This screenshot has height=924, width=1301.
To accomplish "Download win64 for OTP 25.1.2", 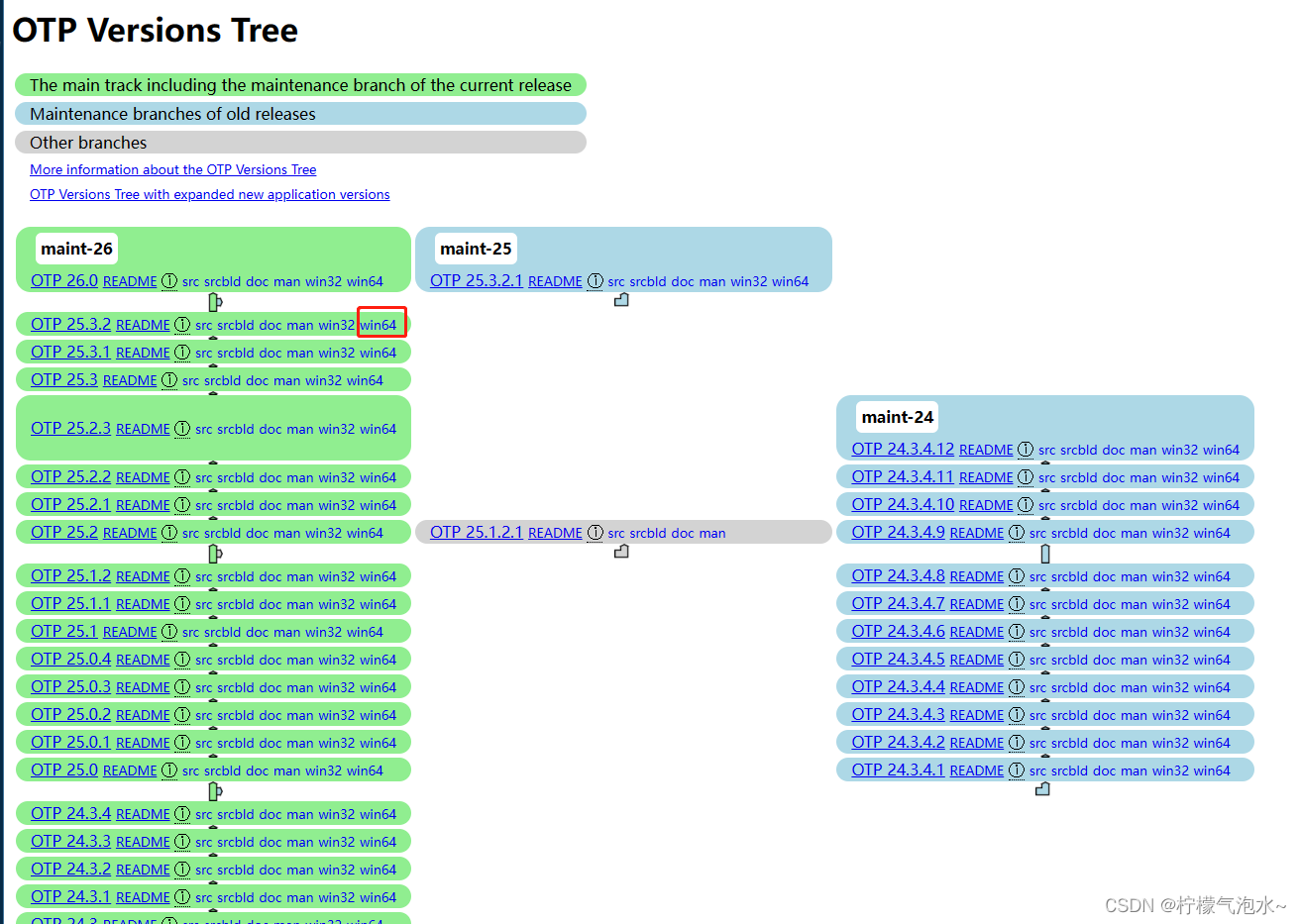I will tap(378, 576).
